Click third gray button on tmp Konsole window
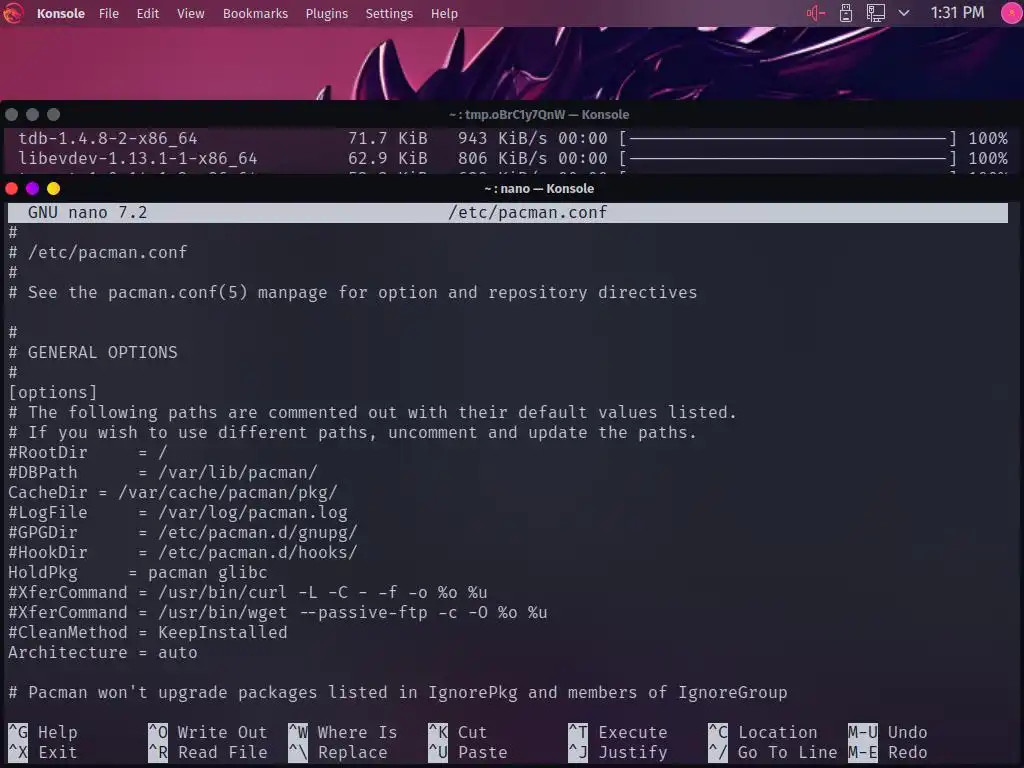Viewport: 1024px width, 768px height. click(x=54, y=114)
